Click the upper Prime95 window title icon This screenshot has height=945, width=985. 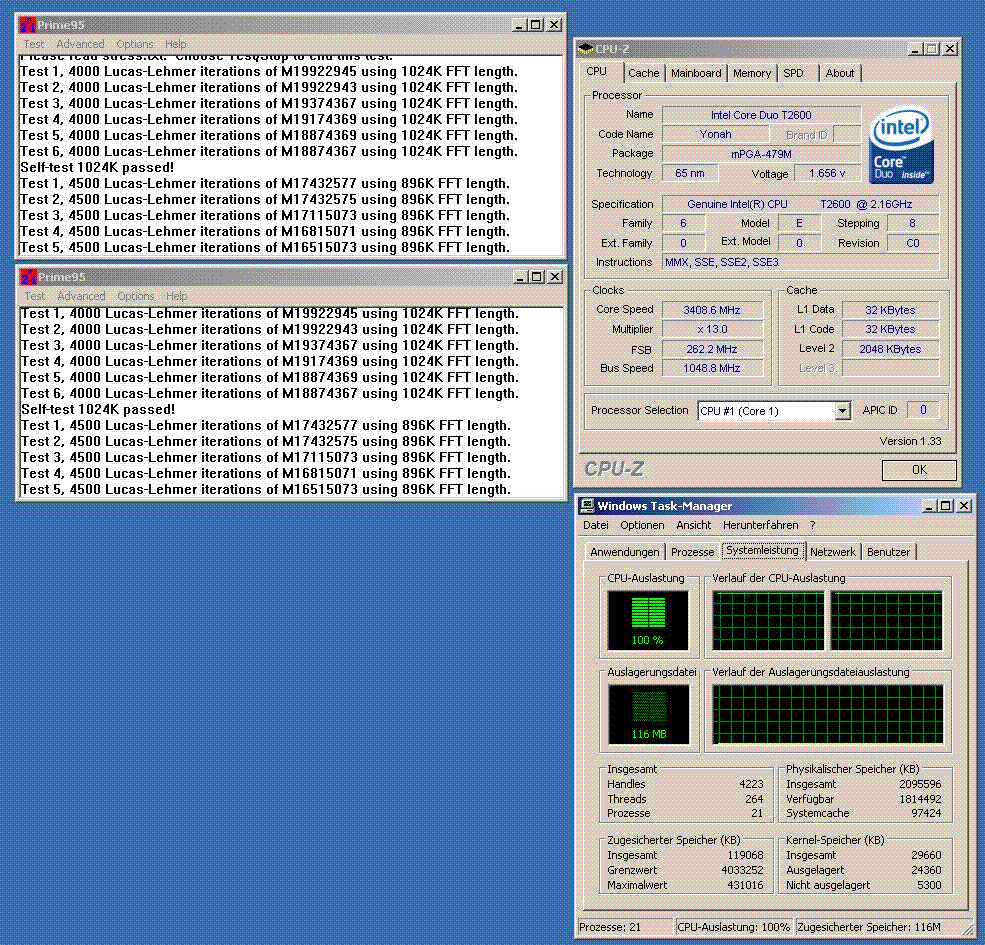click(28, 25)
